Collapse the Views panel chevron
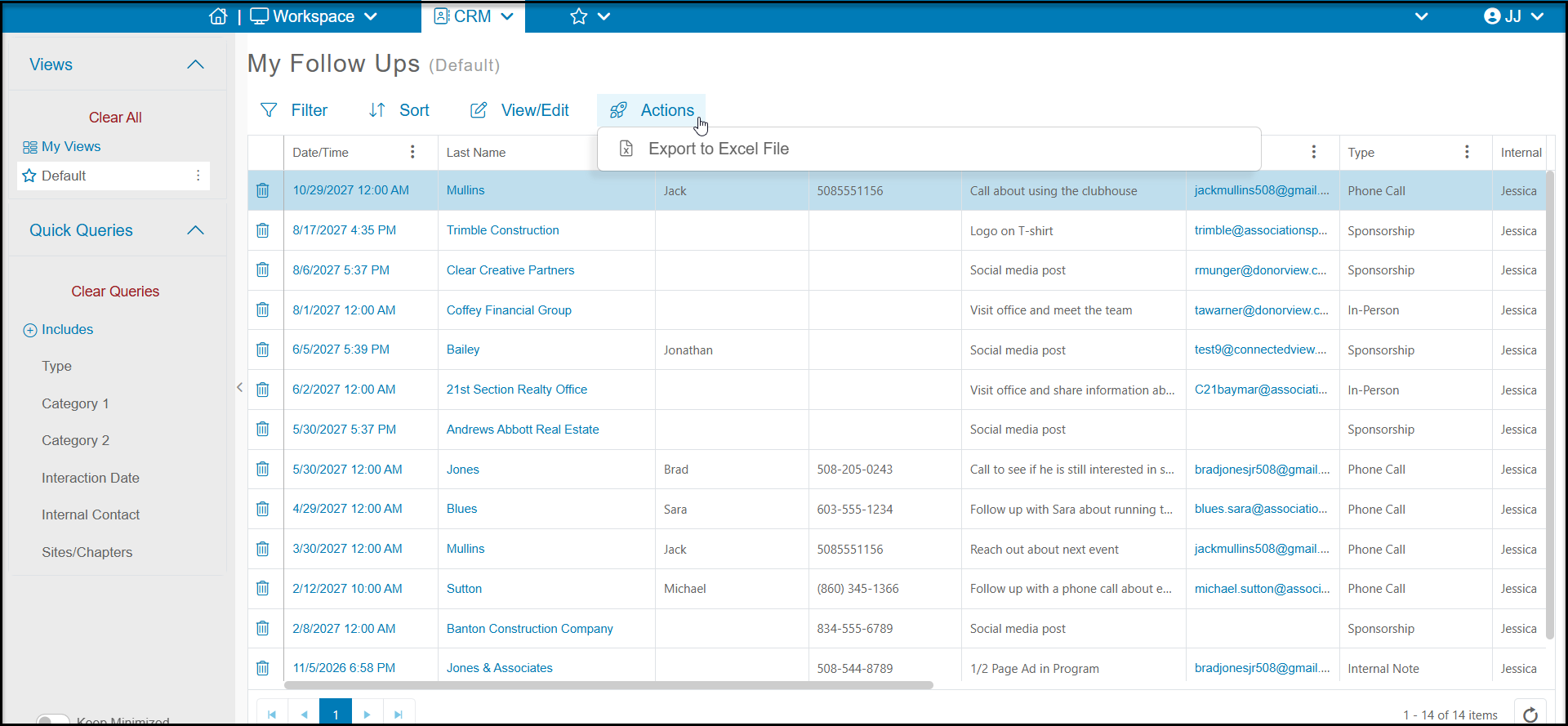Viewport: 1568px width, 726px height. pos(195,65)
